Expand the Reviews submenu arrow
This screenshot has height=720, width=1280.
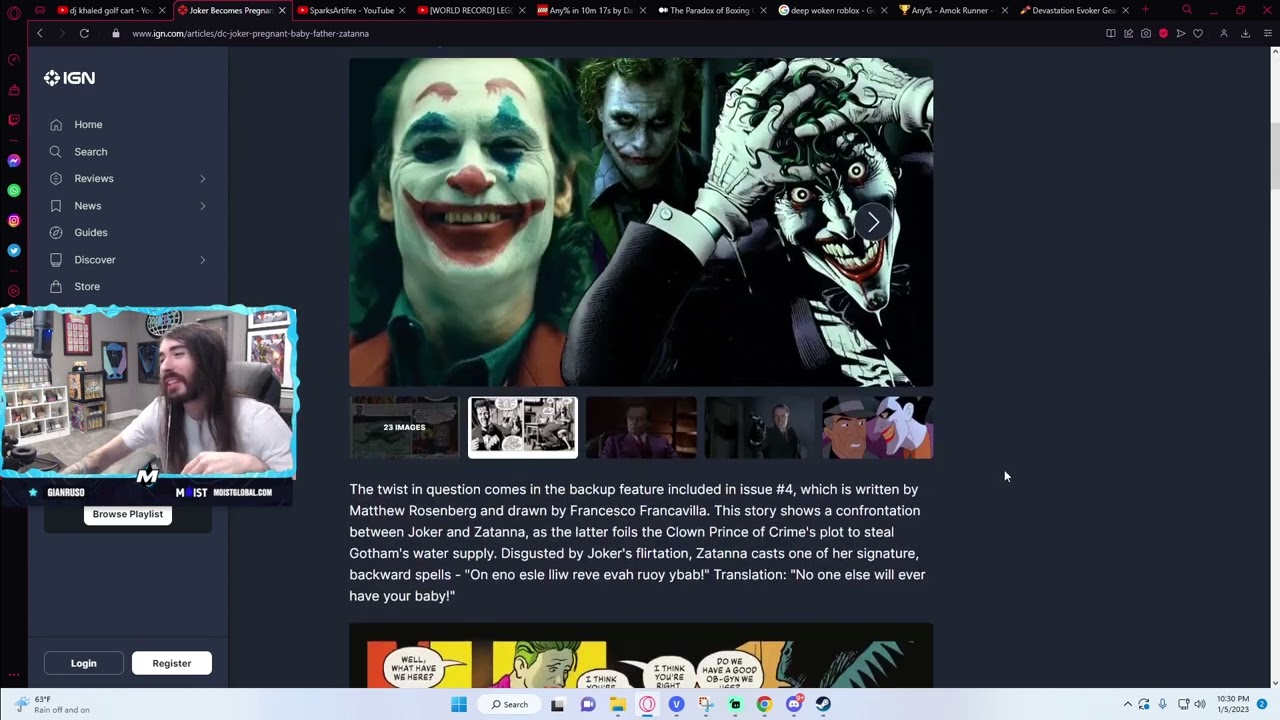coord(202,179)
